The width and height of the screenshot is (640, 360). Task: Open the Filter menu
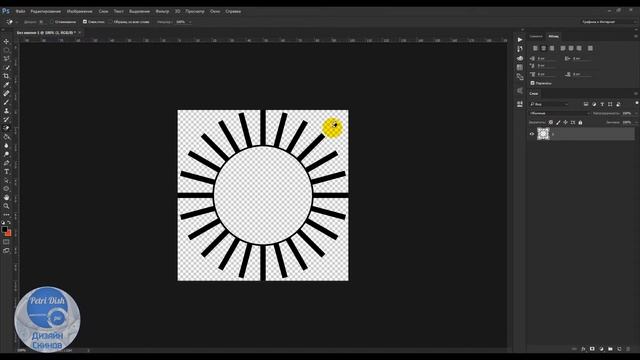pyautogui.click(x=162, y=11)
